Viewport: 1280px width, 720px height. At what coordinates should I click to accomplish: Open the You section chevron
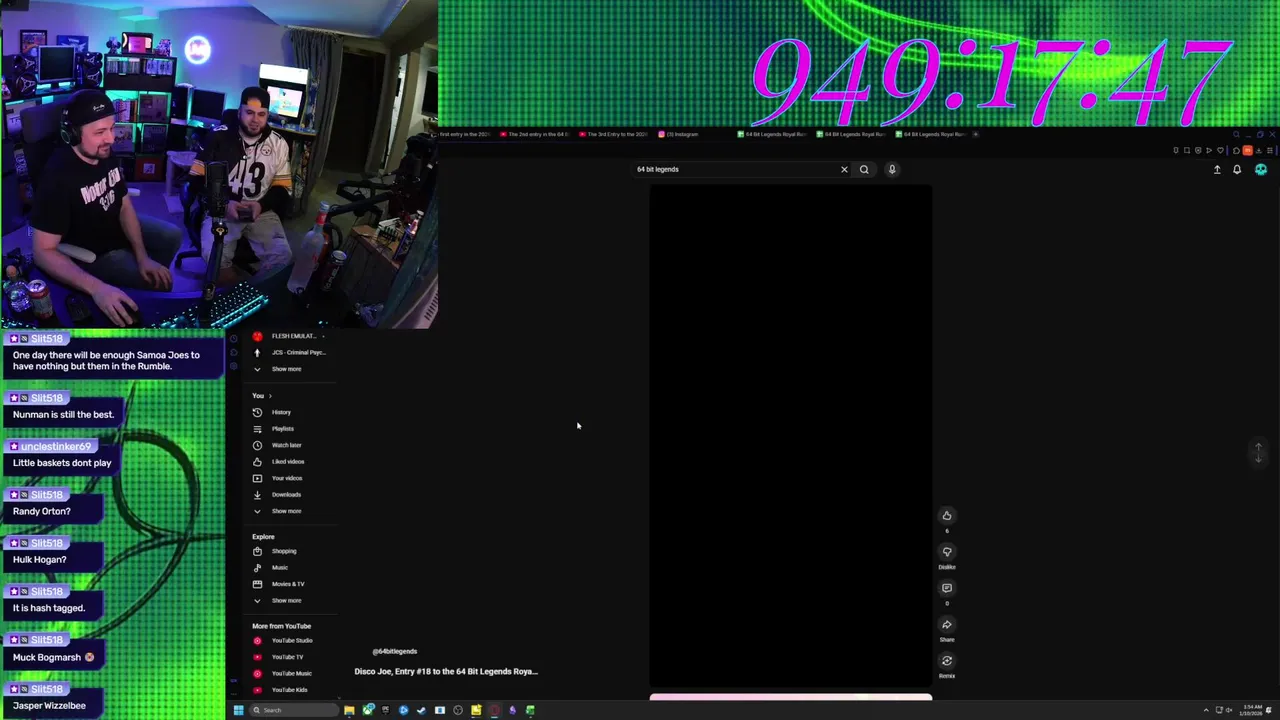269,396
